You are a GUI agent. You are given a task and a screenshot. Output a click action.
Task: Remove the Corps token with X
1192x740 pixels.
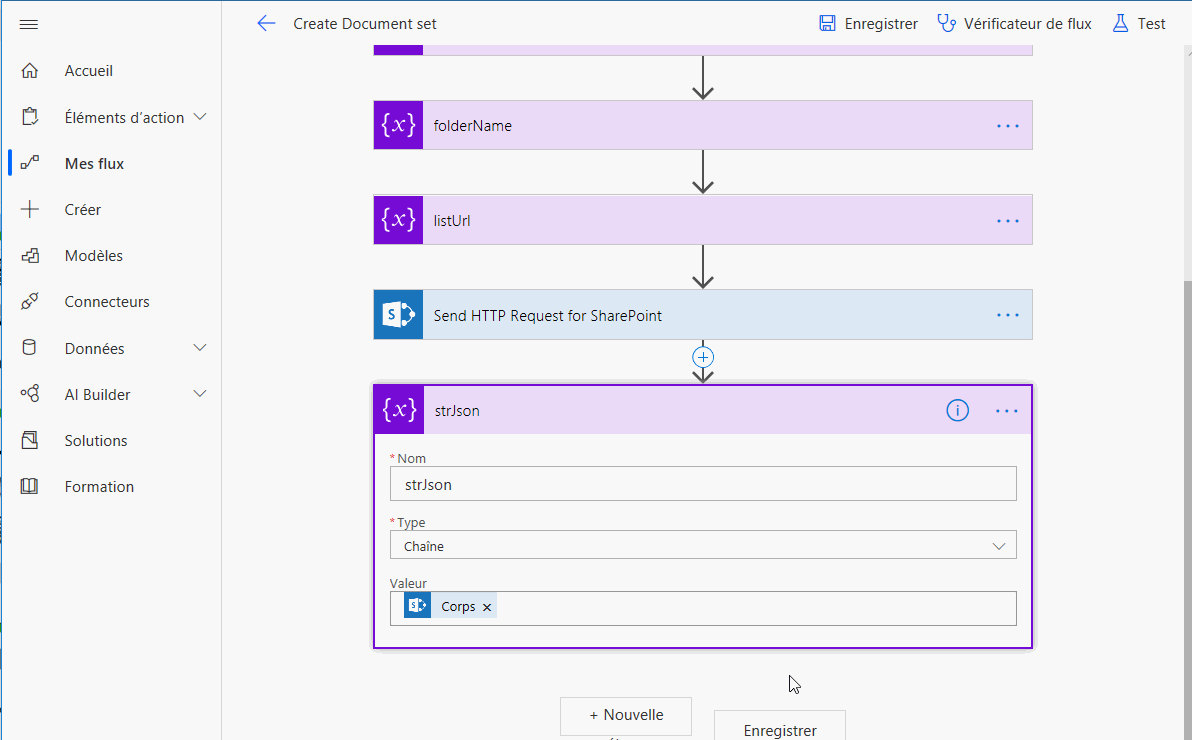(x=487, y=607)
